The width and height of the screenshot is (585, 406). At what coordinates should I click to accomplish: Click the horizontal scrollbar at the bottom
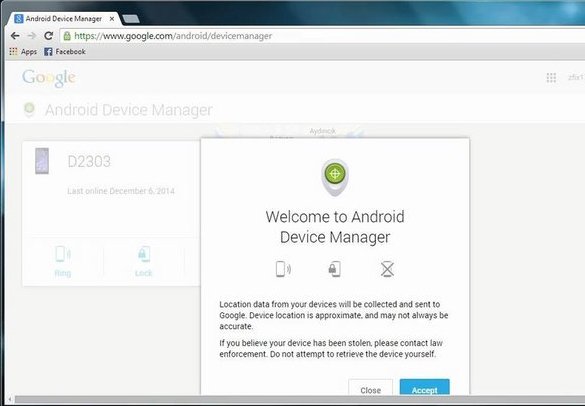pos(300,400)
